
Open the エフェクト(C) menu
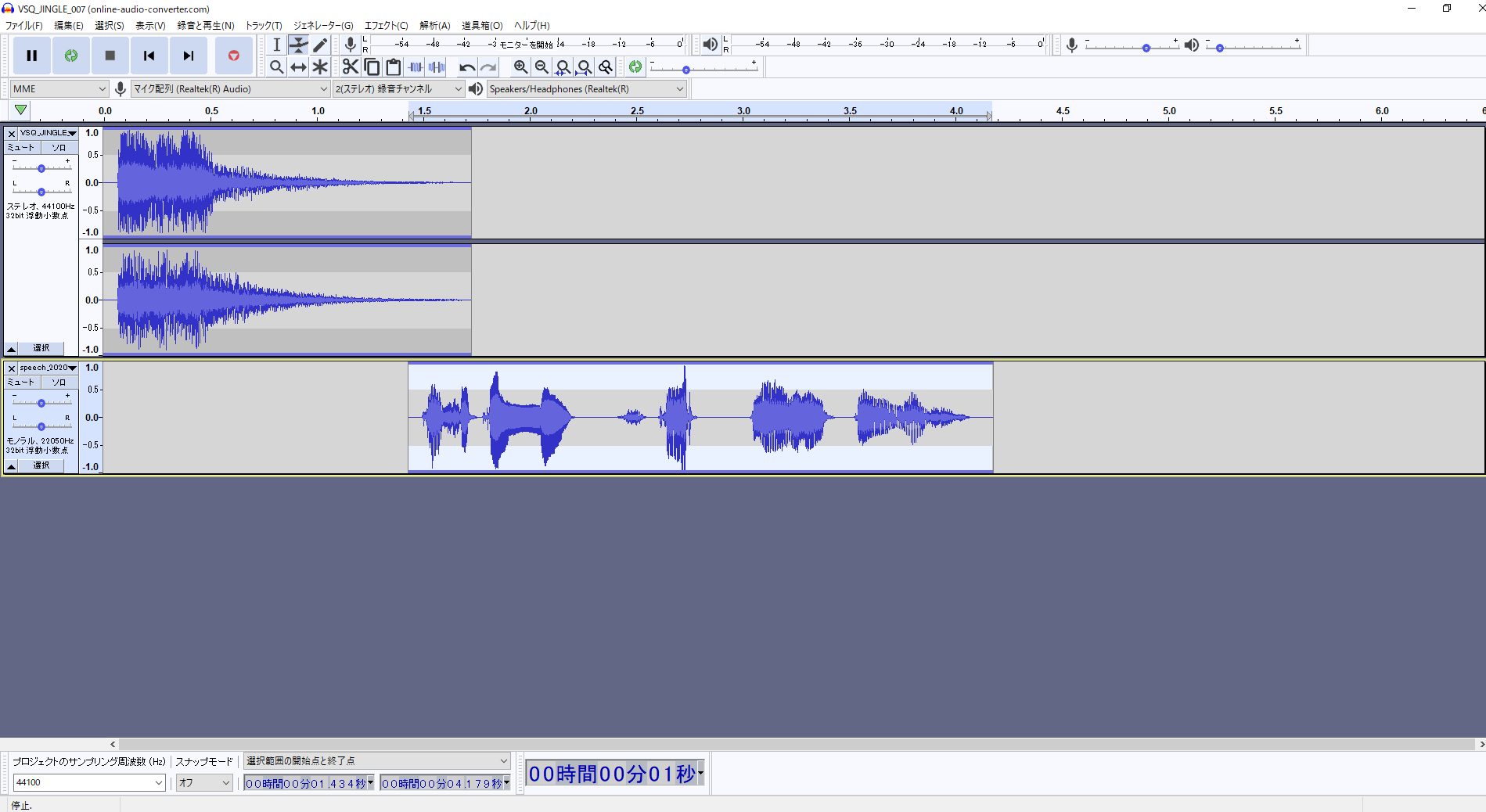387,25
